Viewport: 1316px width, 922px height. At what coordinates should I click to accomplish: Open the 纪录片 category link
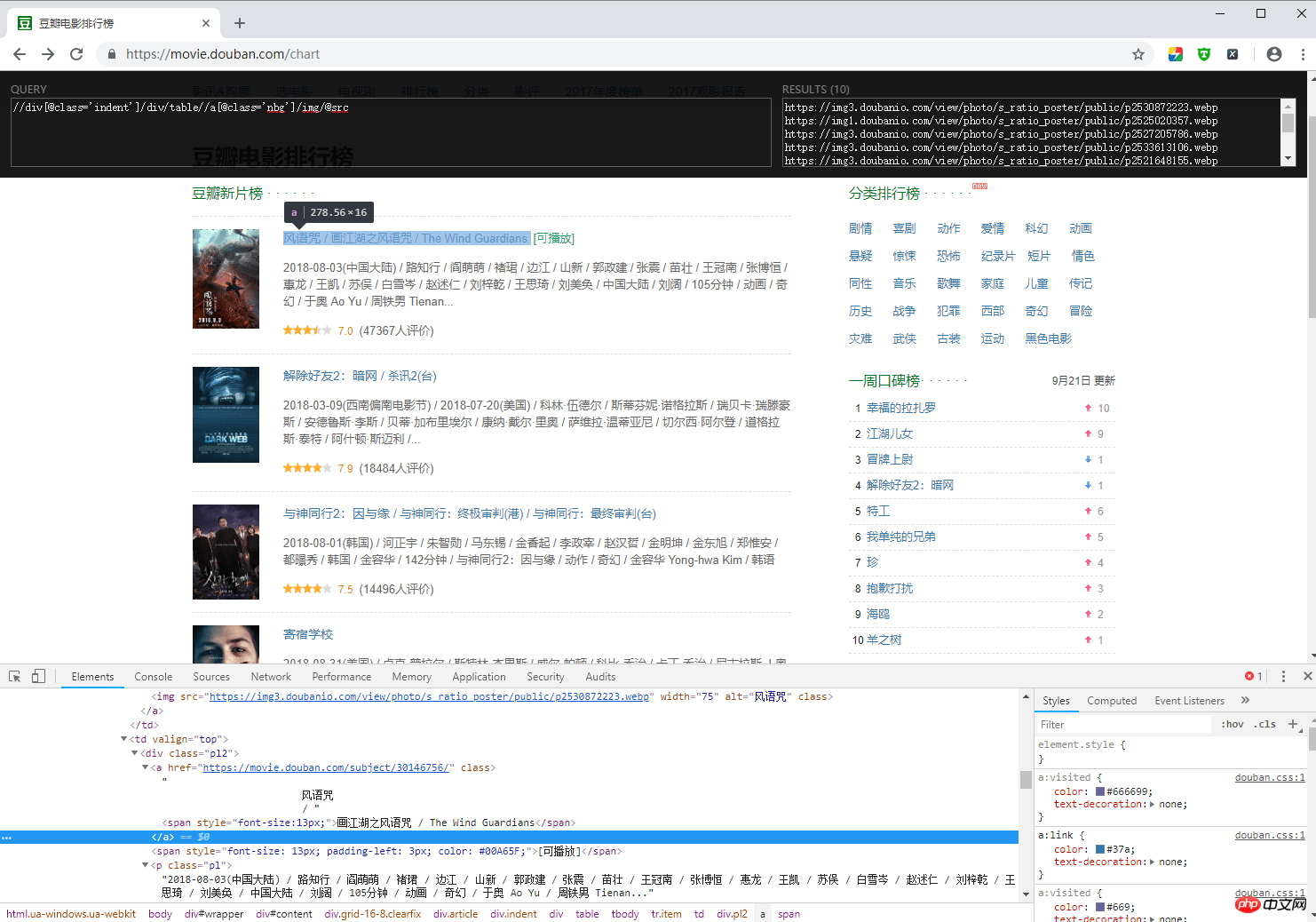tap(998, 256)
